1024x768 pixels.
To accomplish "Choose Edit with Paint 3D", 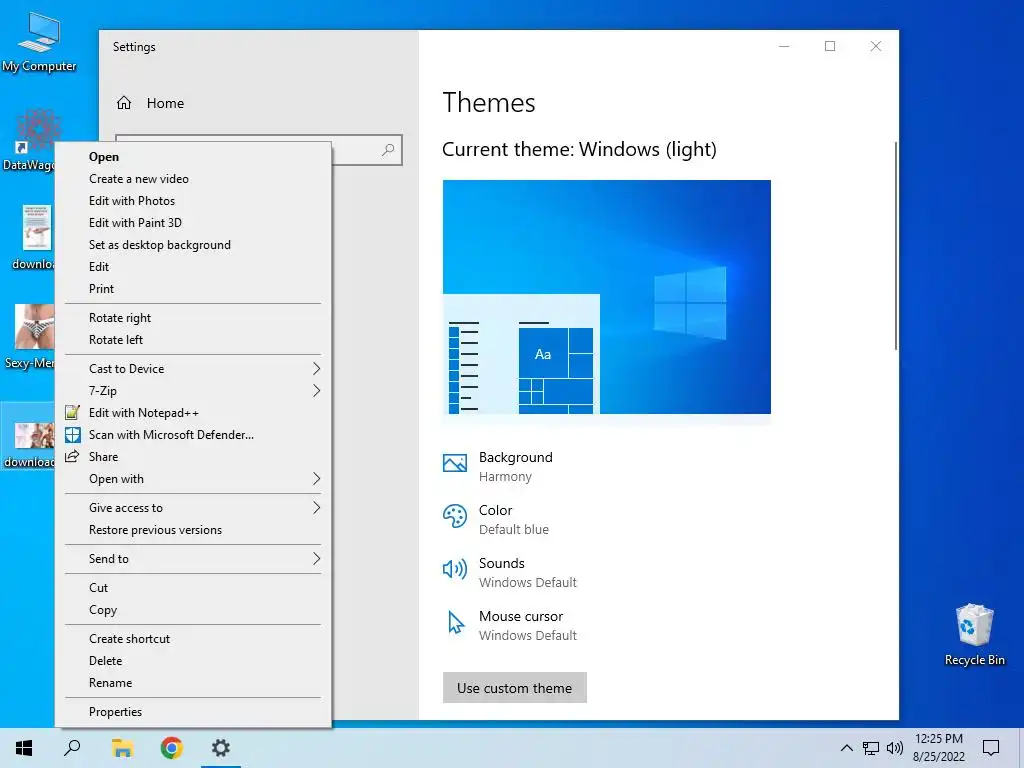I will [193, 223].
